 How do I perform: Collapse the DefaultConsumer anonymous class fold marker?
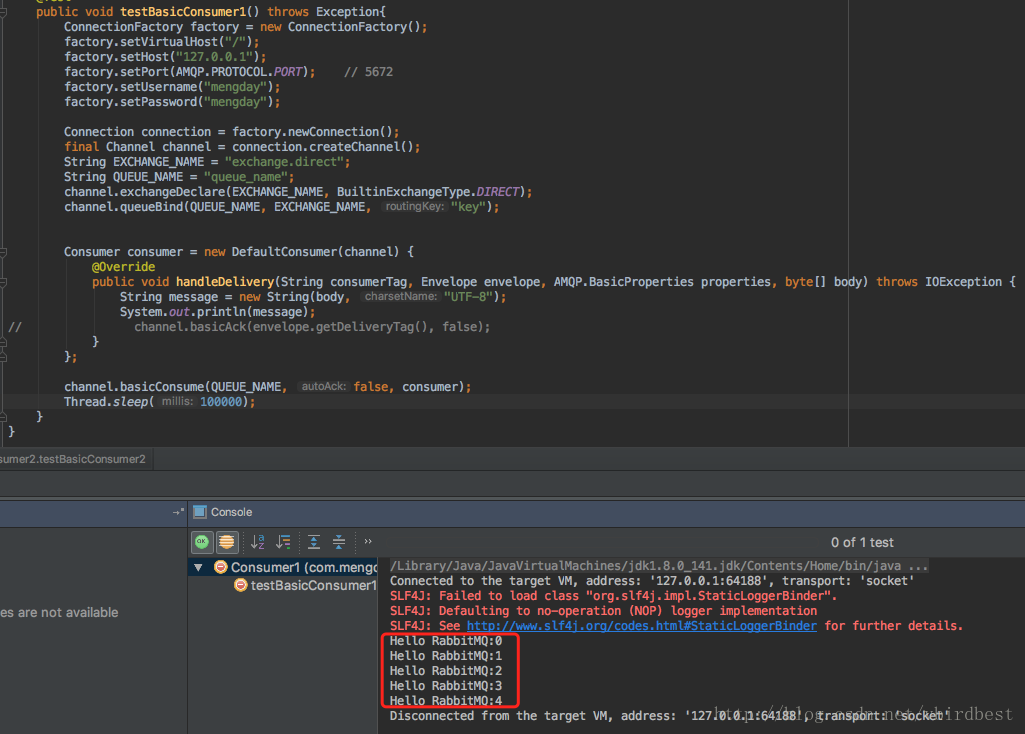point(3,252)
